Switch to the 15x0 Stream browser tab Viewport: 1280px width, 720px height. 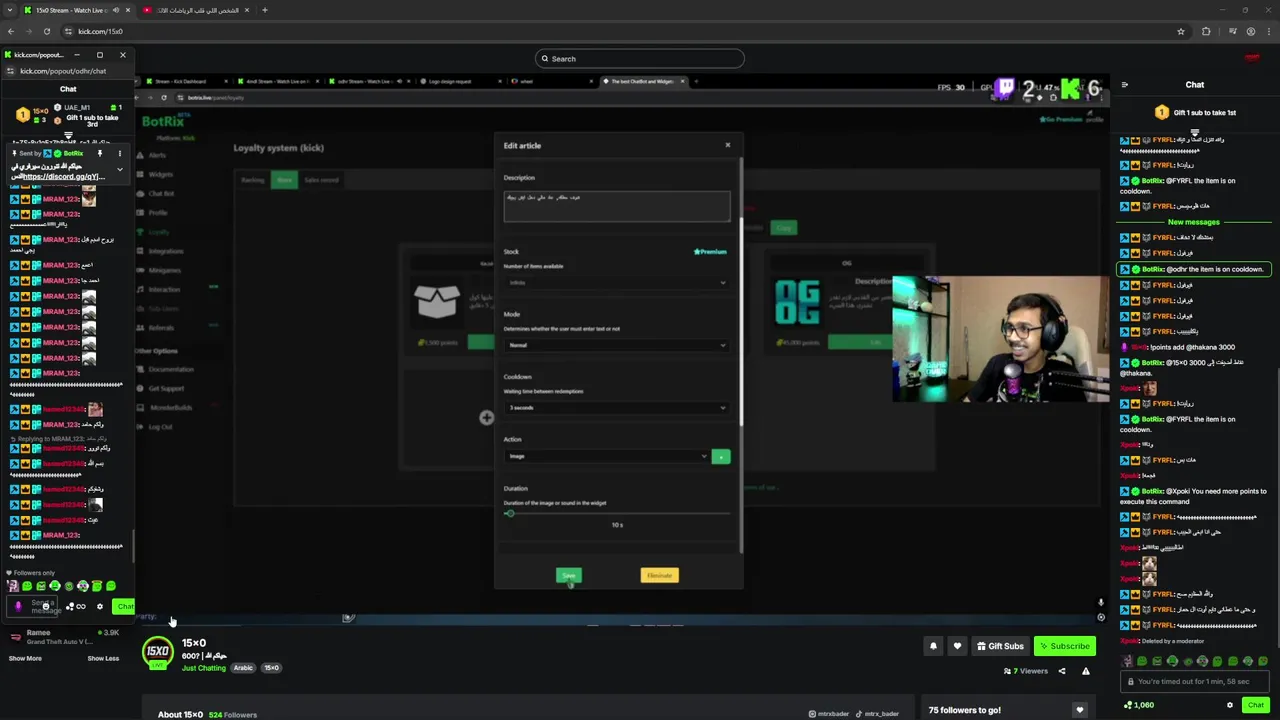coord(76,10)
